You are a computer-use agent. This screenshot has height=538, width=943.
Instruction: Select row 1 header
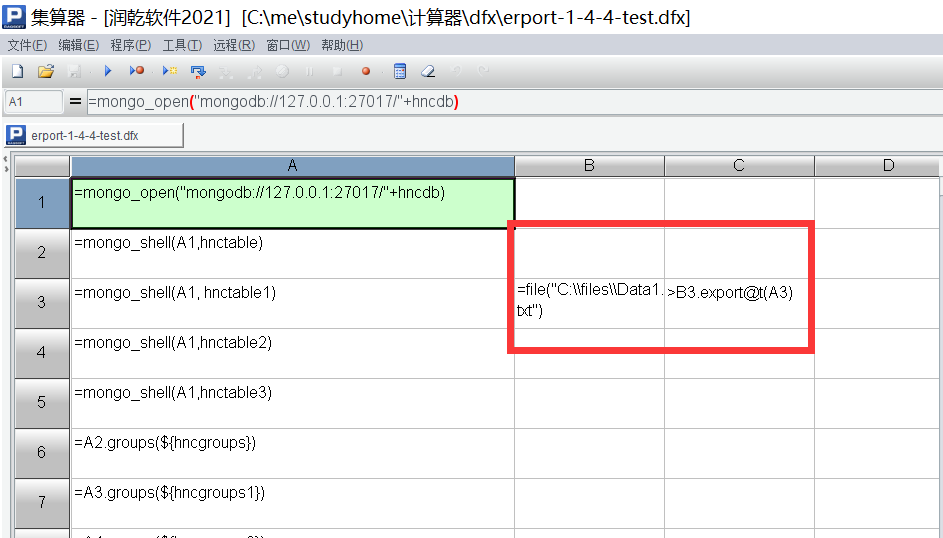pyautogui.click(x=41, y=203)
